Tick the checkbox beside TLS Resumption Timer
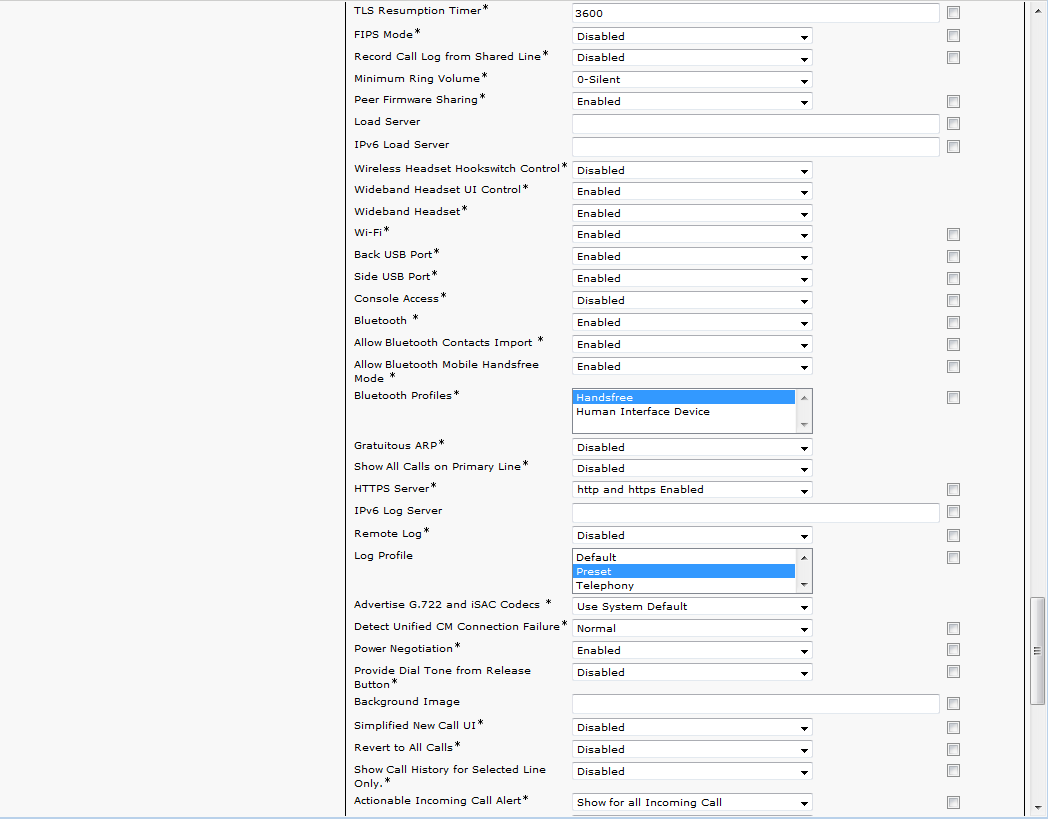 (953, 13)
